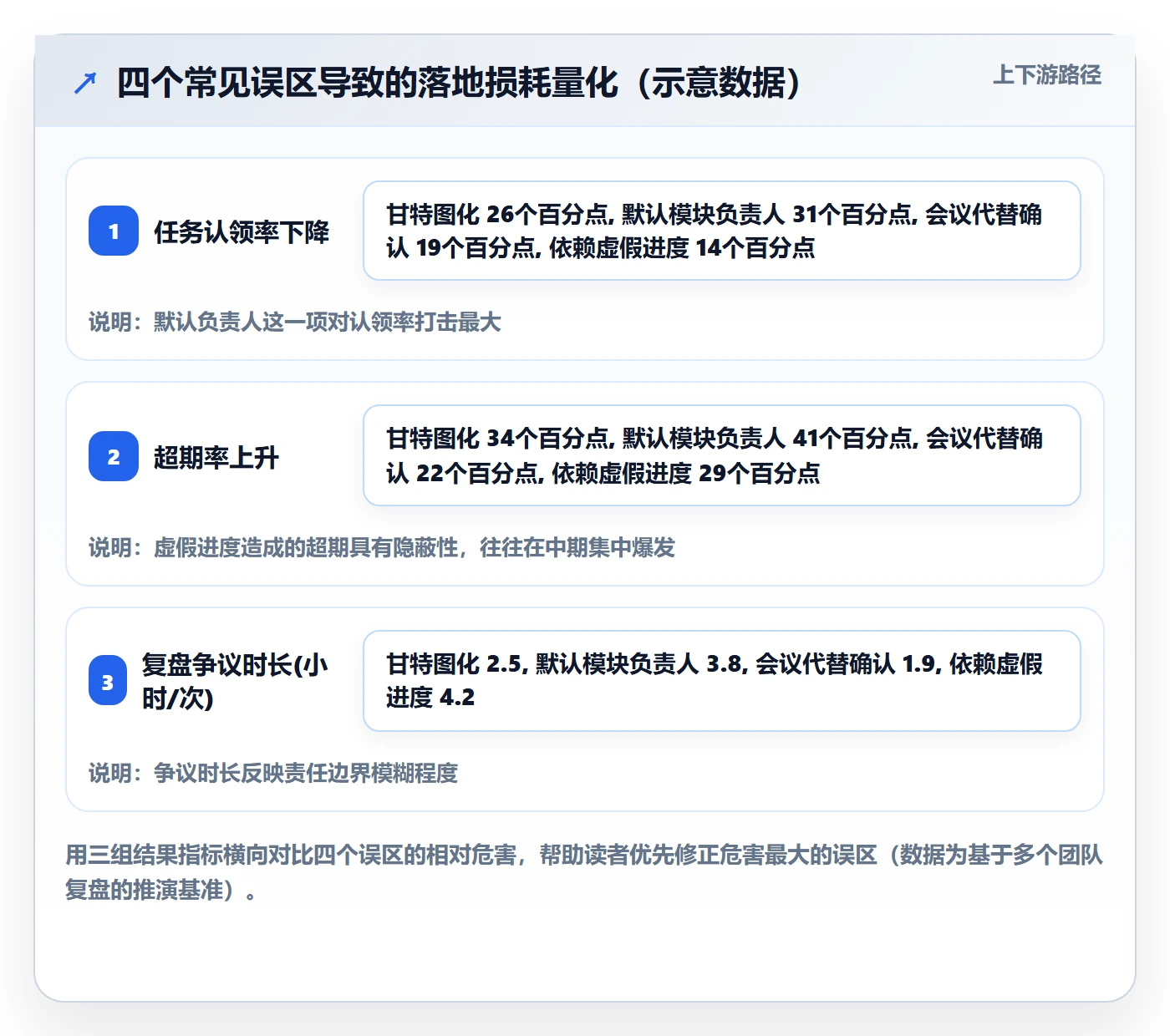Click the 复盘争议时长(小时/次) label
The height and width of the screenshot is (1036, 1170).
click(235, 681)
